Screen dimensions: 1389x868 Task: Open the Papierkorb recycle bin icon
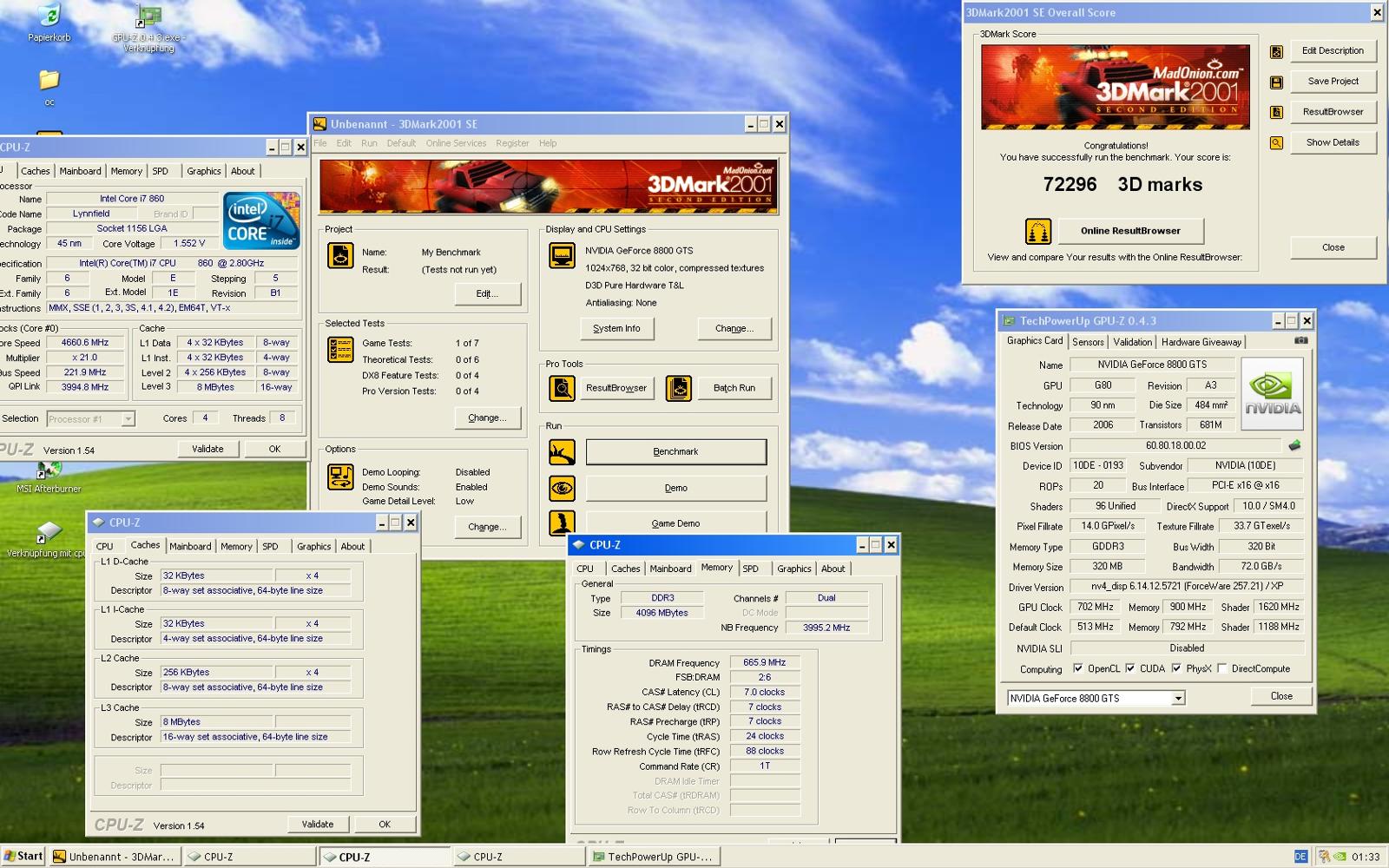(x=49, y=16)
